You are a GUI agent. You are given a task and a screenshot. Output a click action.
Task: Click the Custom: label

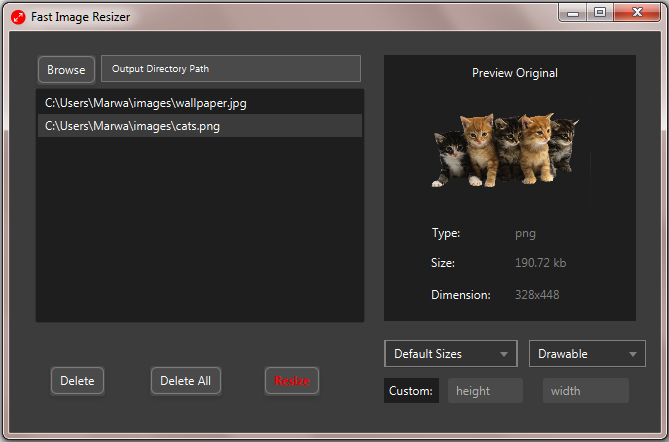[x=411, y=391]
